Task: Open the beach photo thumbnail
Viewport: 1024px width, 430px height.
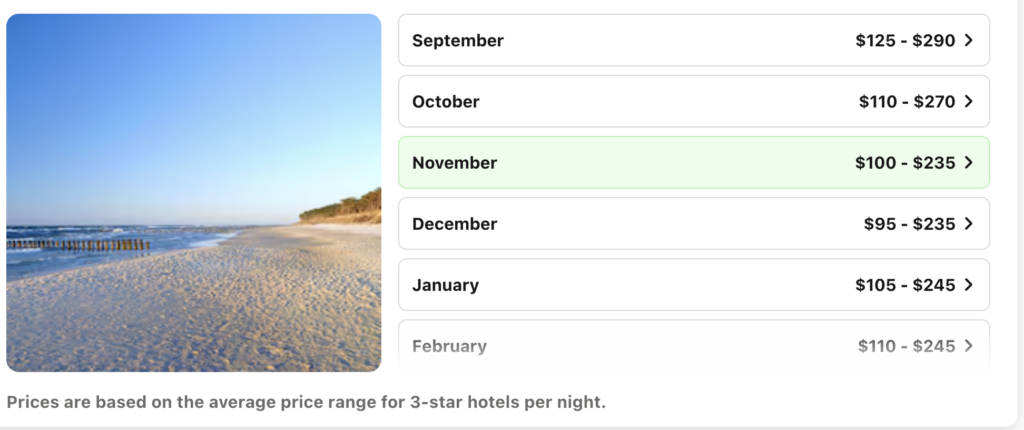Action: 194,193
